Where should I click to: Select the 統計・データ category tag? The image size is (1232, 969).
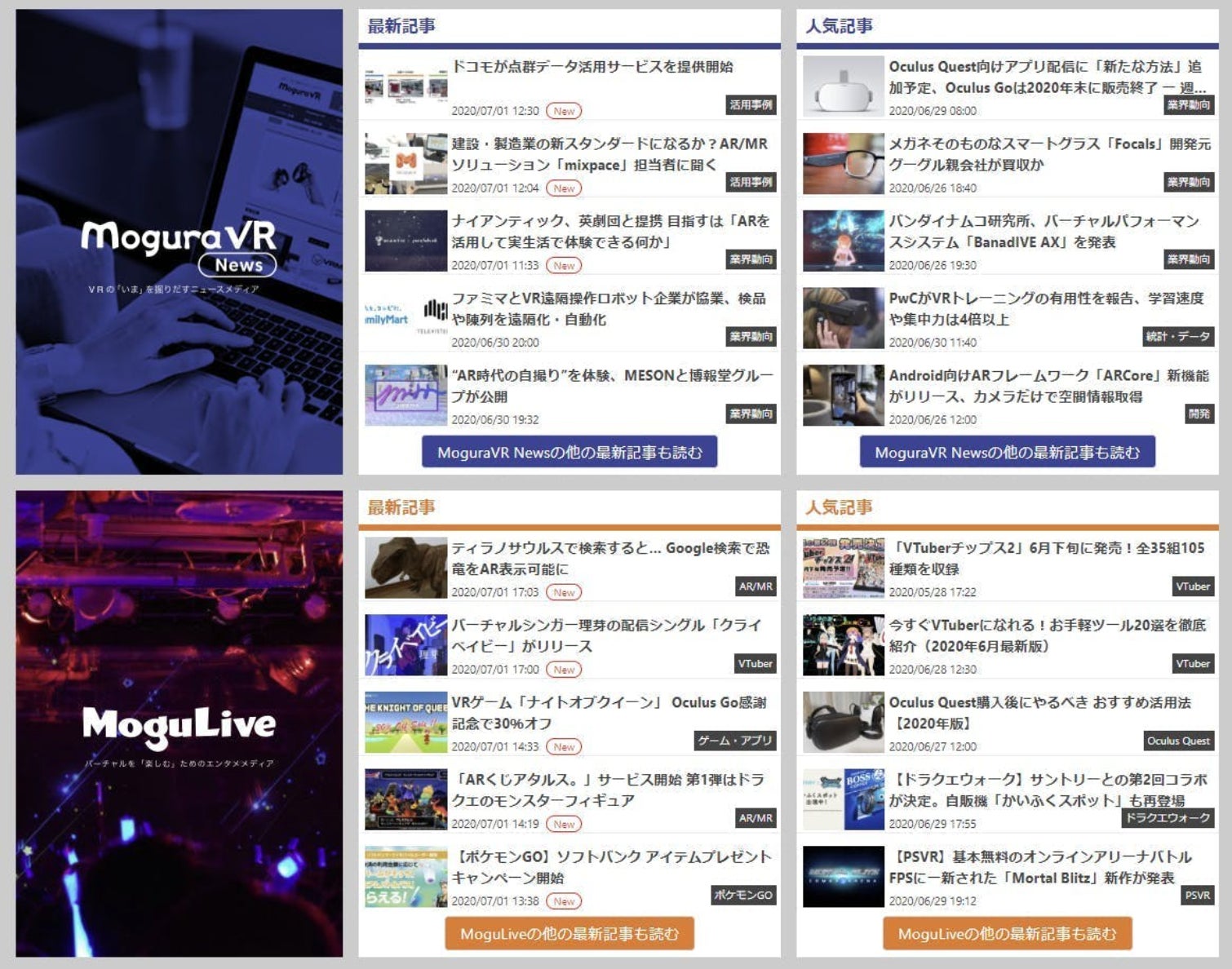(1178, 337)
